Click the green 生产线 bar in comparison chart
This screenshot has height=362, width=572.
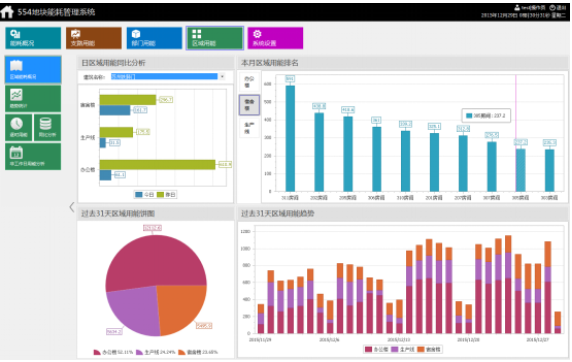coord(116,132)
